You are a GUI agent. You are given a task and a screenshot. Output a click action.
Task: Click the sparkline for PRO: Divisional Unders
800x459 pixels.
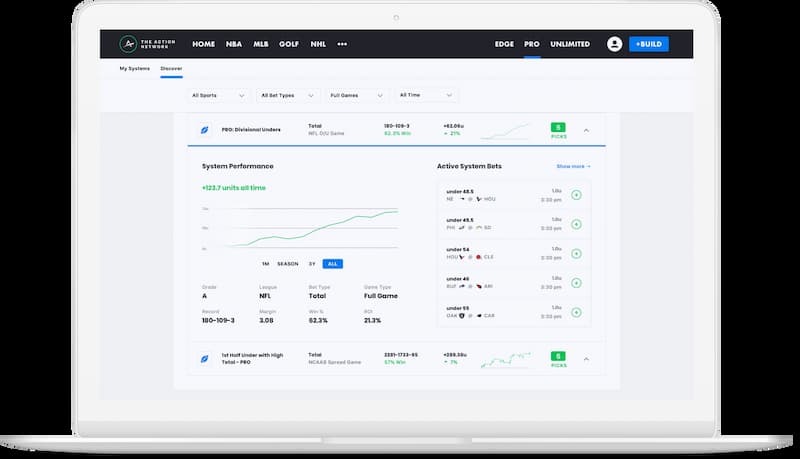point(506,131)
